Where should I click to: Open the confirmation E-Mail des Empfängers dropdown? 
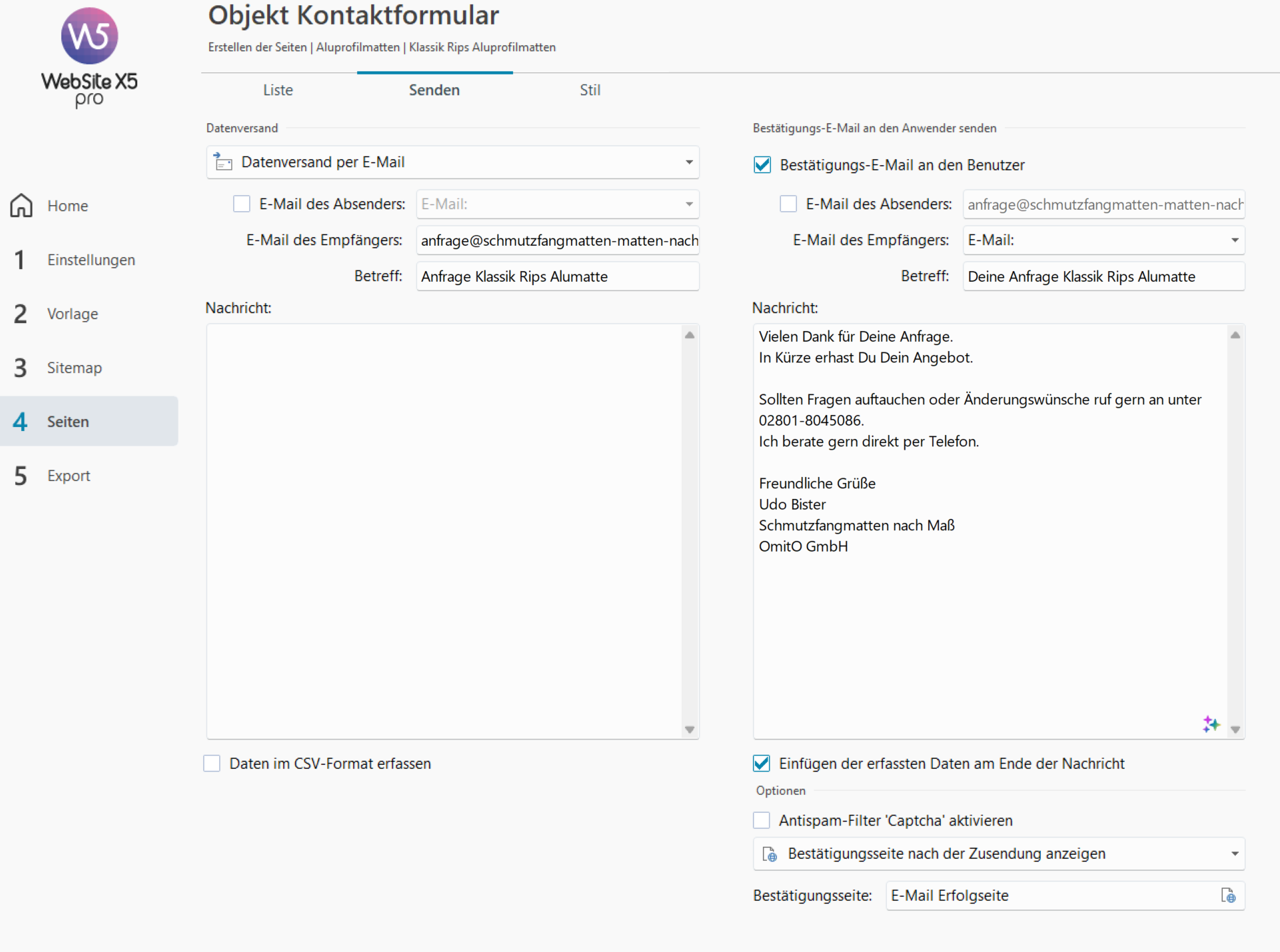(x=1234, y=240)
